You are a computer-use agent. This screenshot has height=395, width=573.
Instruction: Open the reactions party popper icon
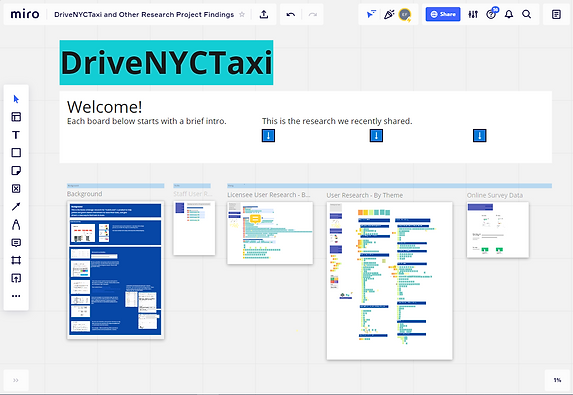point(389,14)
